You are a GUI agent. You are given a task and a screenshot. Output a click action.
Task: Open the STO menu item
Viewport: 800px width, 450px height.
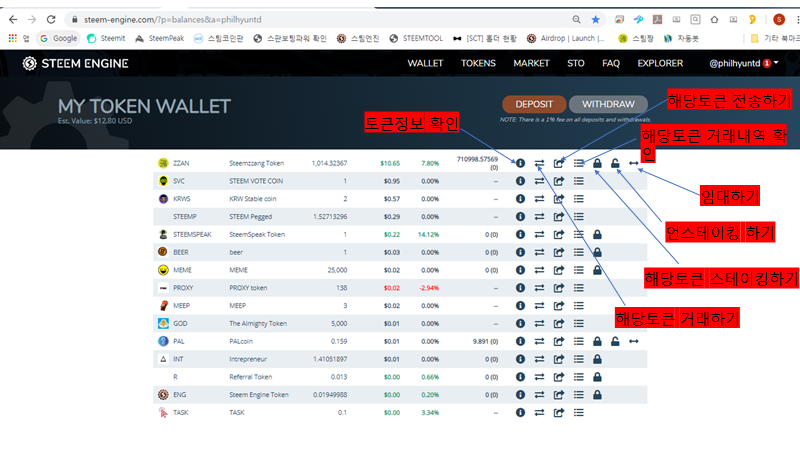576,63
